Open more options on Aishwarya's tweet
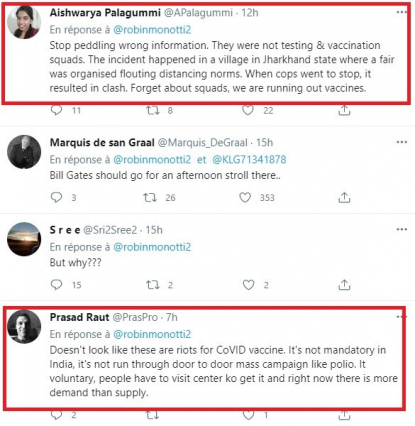This screenshot has width=415, height=426. [402, 12]
